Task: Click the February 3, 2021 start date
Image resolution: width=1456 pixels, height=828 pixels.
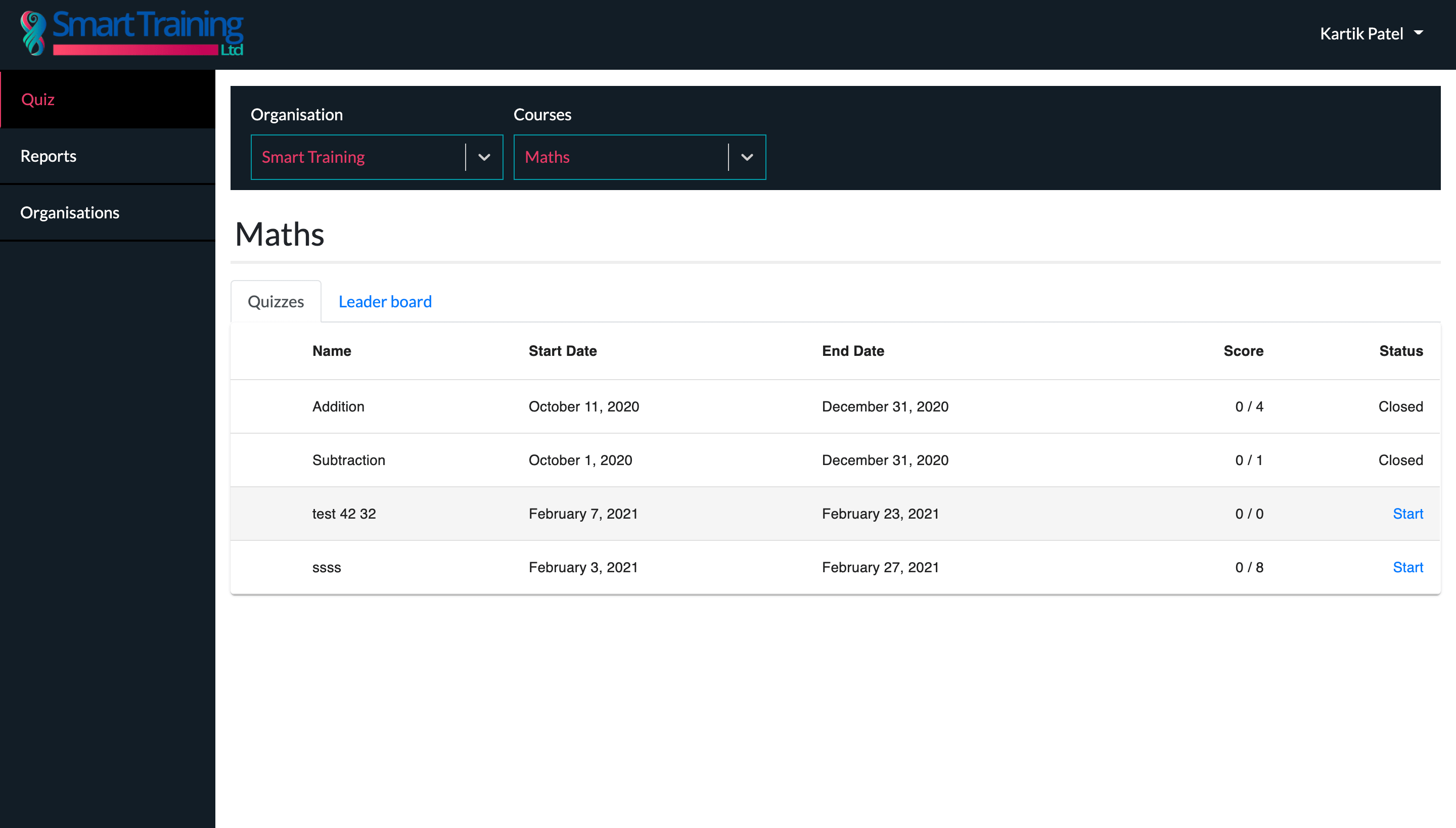Action: [x=583, y=567]
